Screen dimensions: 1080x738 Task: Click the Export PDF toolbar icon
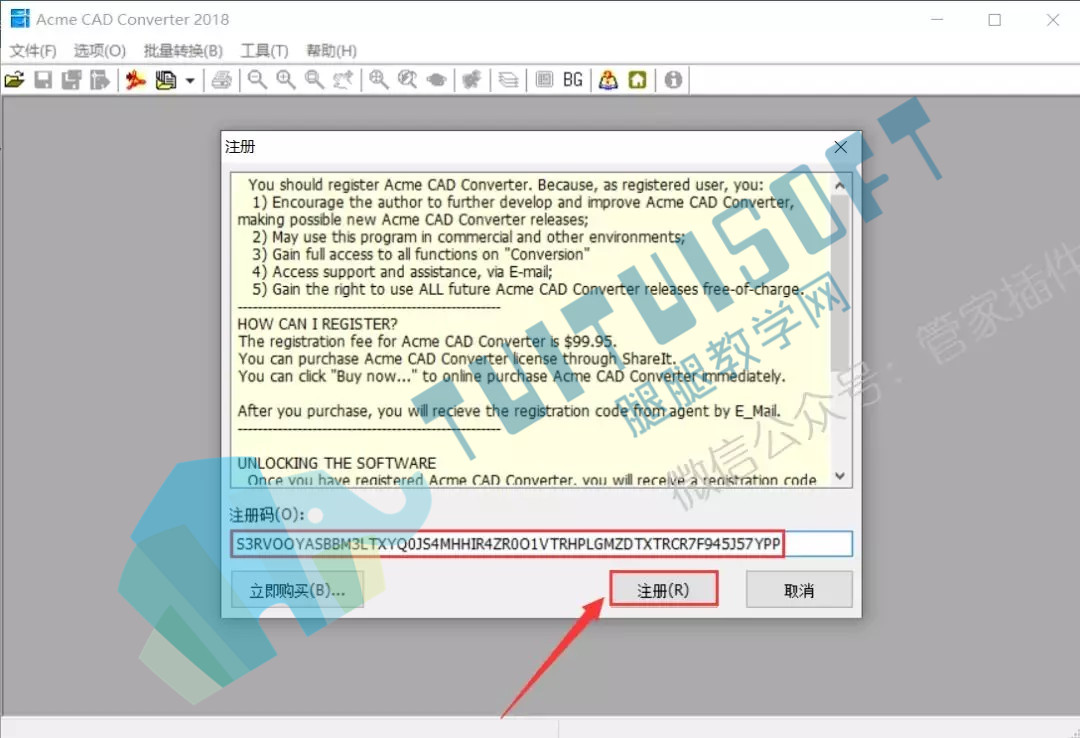pyautogui.click(x=135, y=80)
